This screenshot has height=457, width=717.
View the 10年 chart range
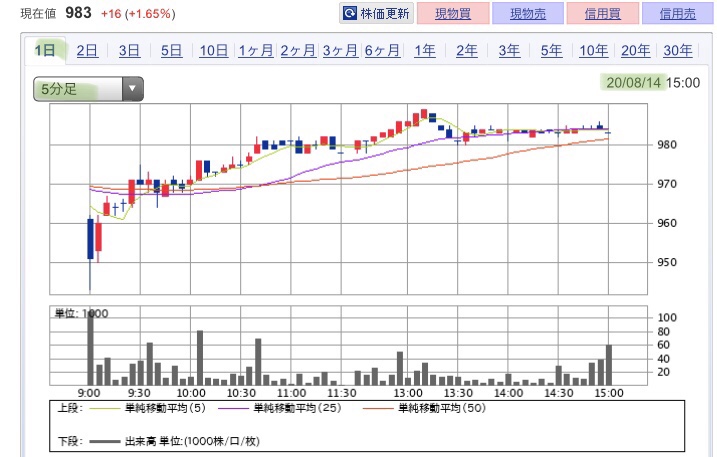[594, 50]
